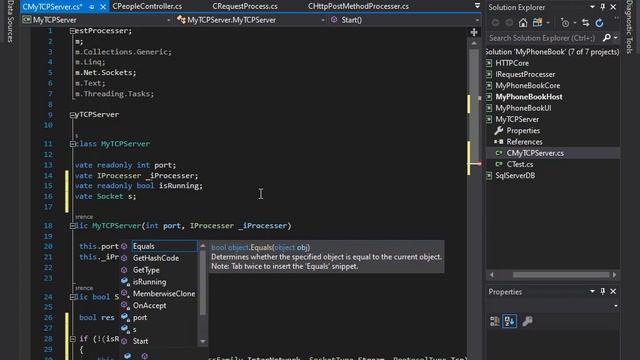
Task: Open the document tabs overflow dropdown
Action: click(477, 6)
